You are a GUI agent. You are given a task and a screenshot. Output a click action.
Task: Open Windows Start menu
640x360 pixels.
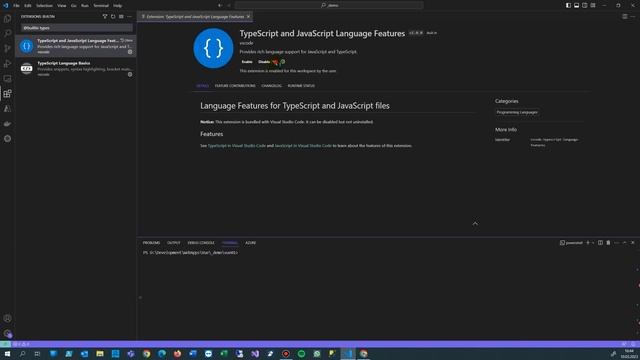(x=7, y=354)
